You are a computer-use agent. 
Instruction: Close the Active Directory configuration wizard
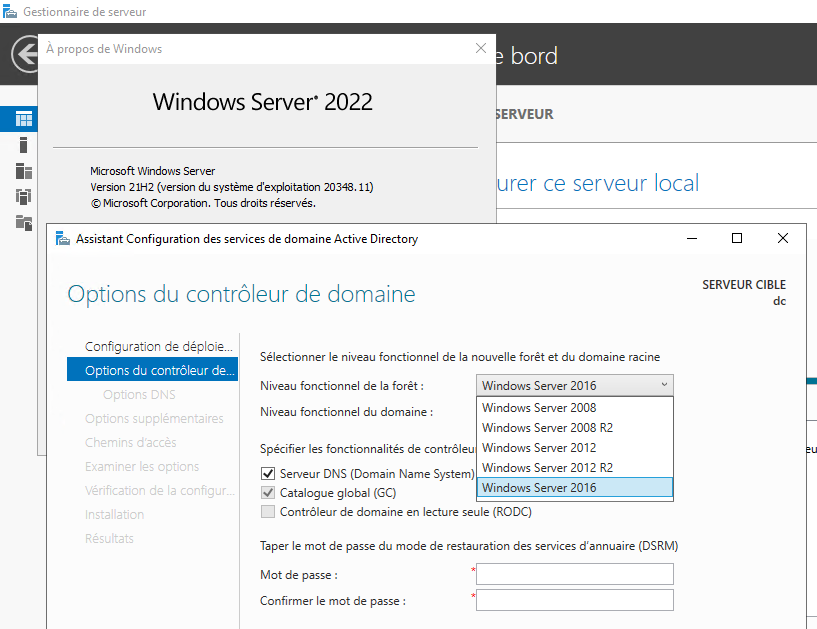point(783,238)
